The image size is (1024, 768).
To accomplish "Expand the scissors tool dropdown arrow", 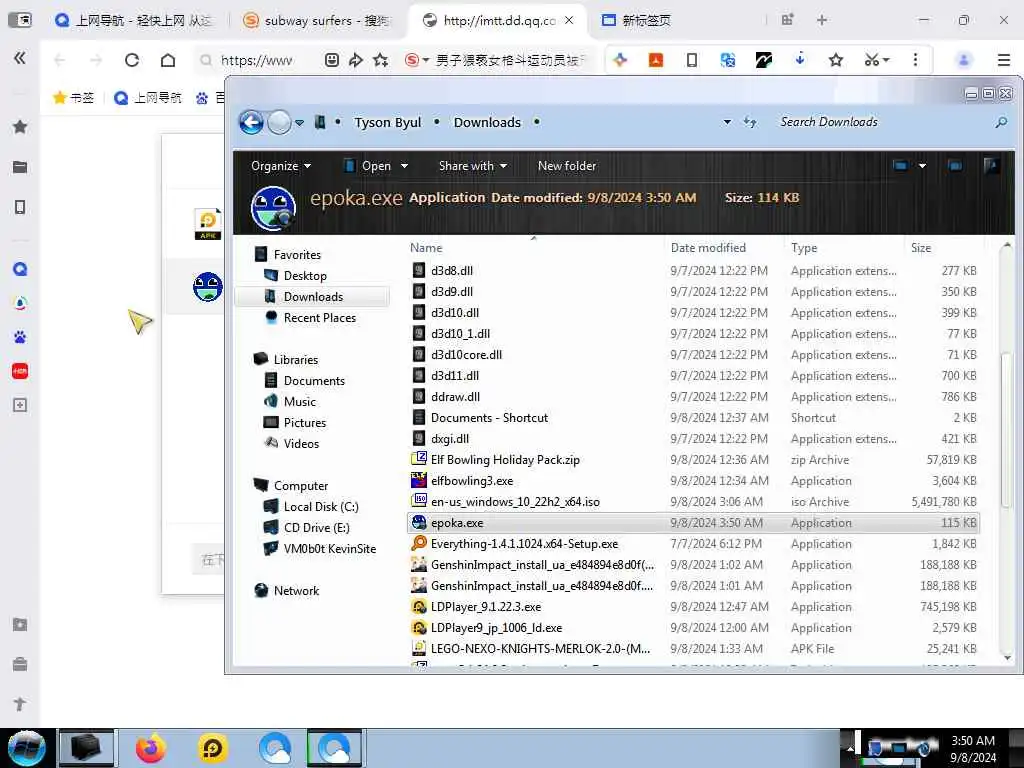I will pyautogui.click(x=886, y=60).
